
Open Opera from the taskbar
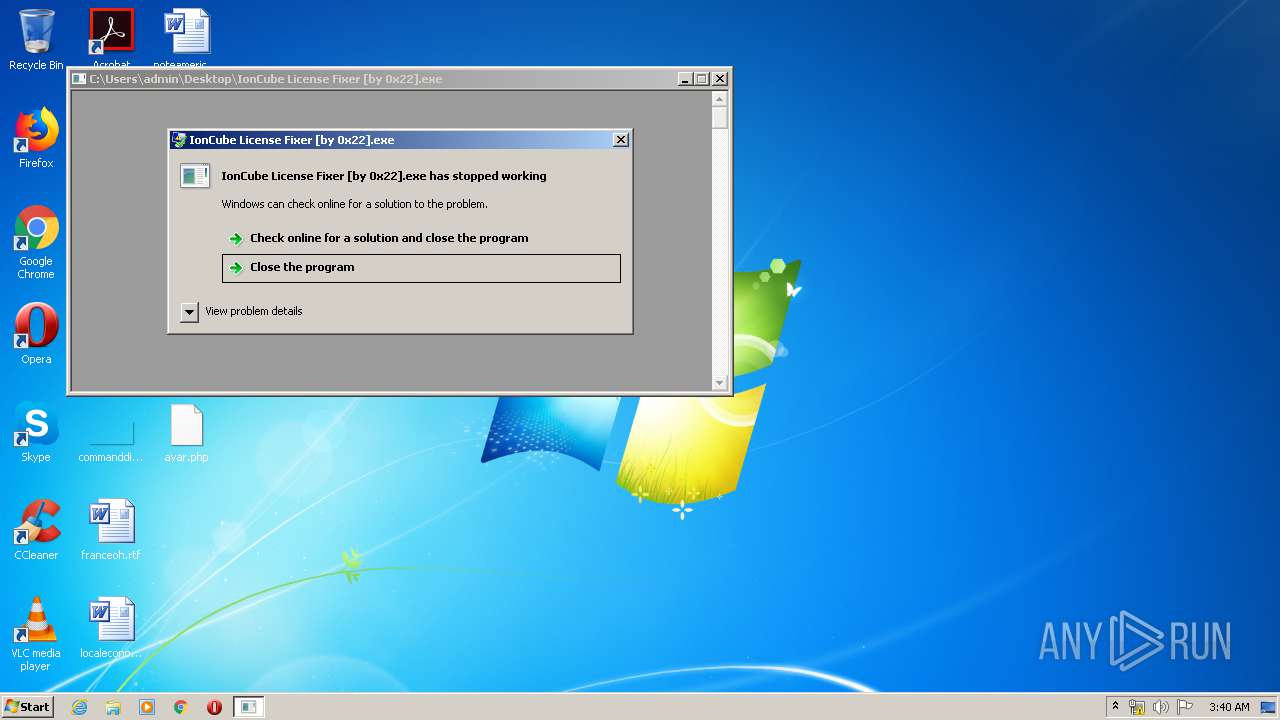214,707
